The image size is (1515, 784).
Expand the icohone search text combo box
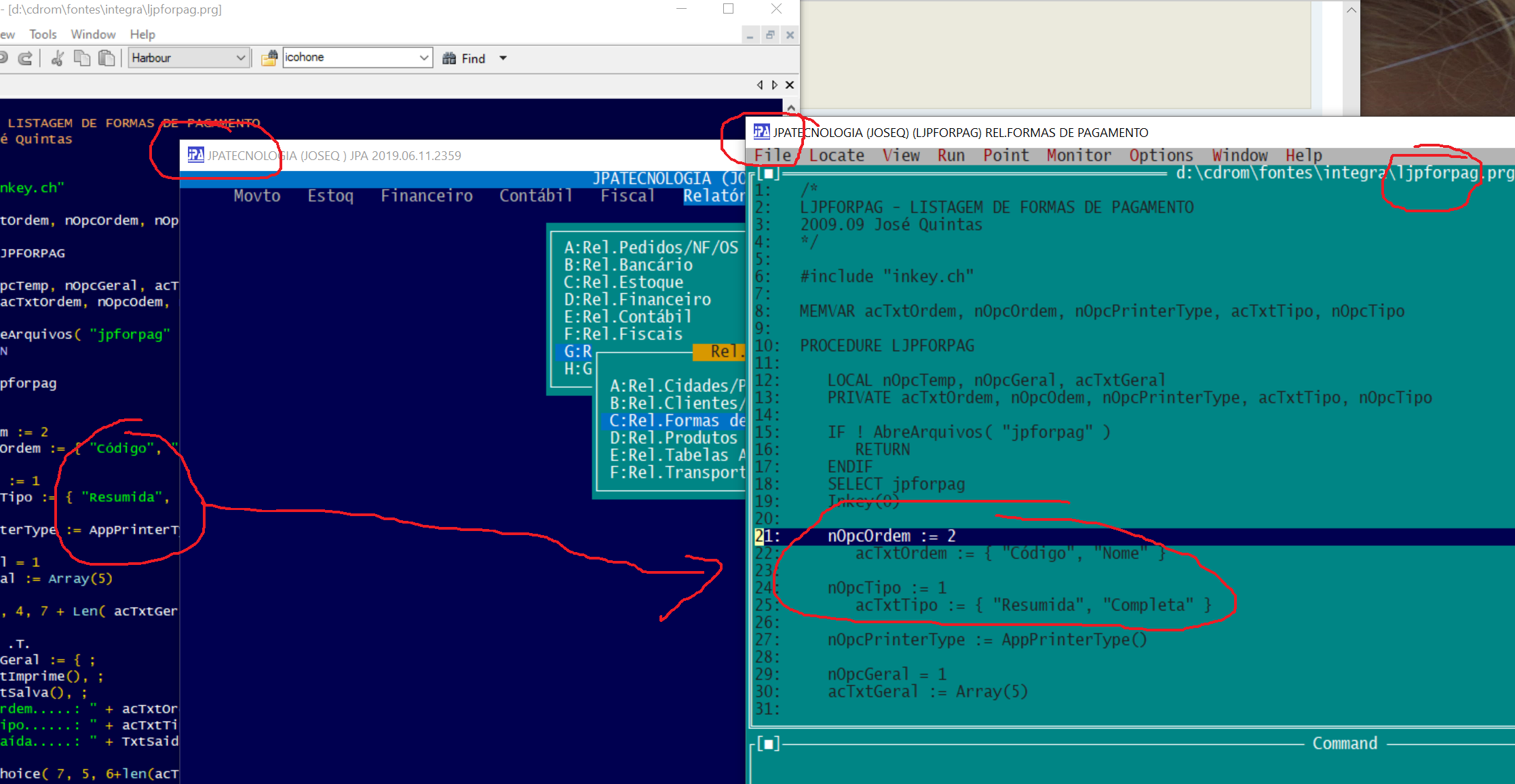coord(424,58)
